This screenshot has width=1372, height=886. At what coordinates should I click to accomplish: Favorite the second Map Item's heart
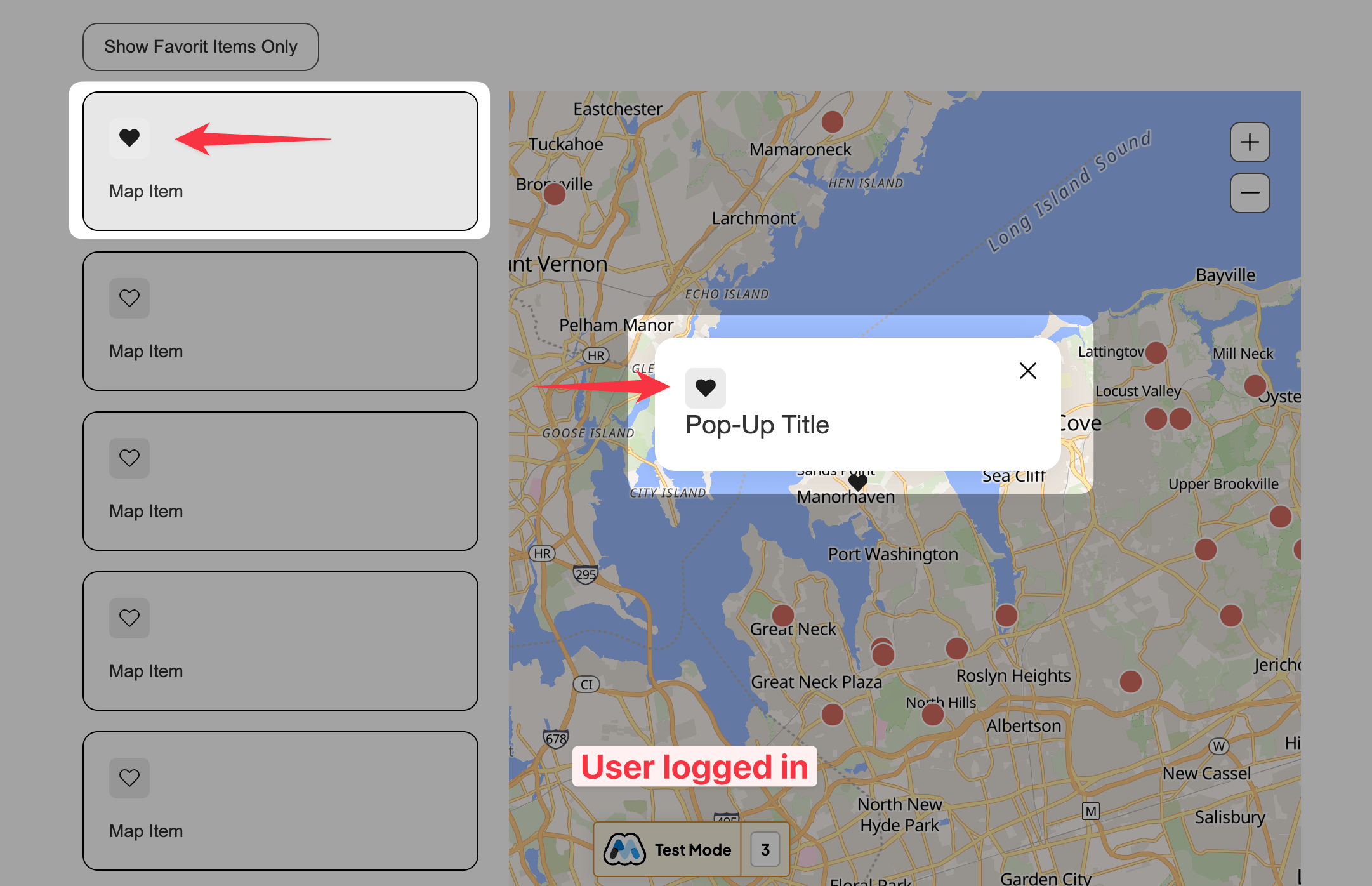(129, 298)
